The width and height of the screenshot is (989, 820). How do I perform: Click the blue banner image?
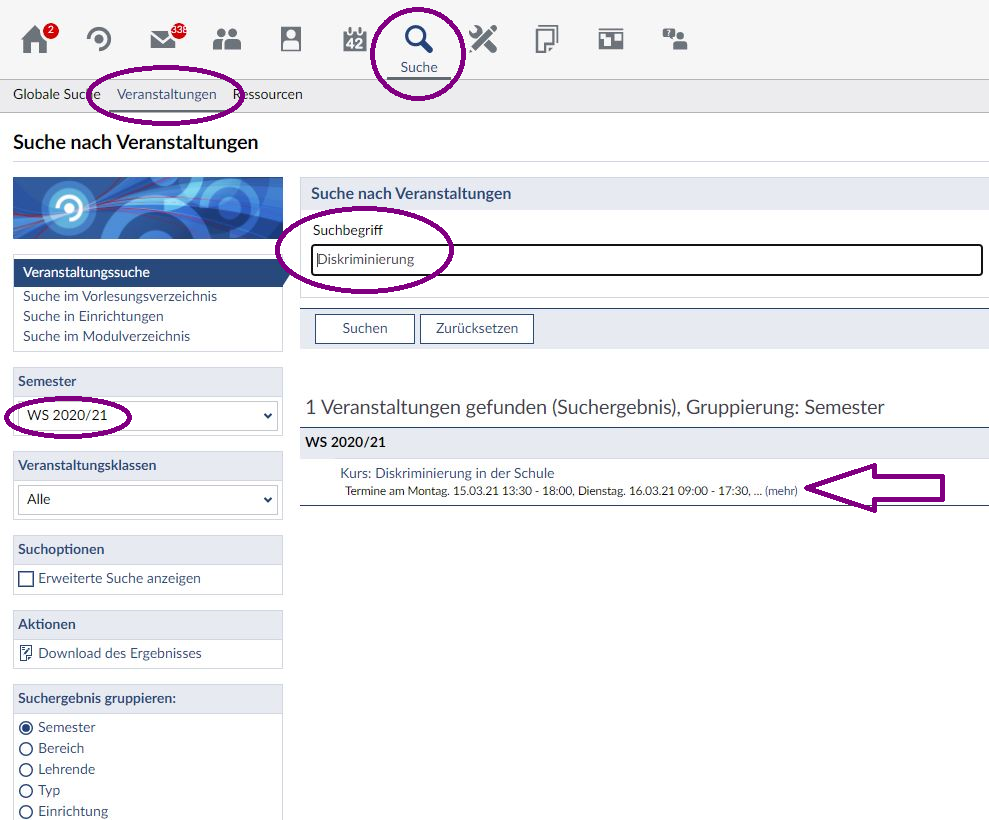[148, 208]
